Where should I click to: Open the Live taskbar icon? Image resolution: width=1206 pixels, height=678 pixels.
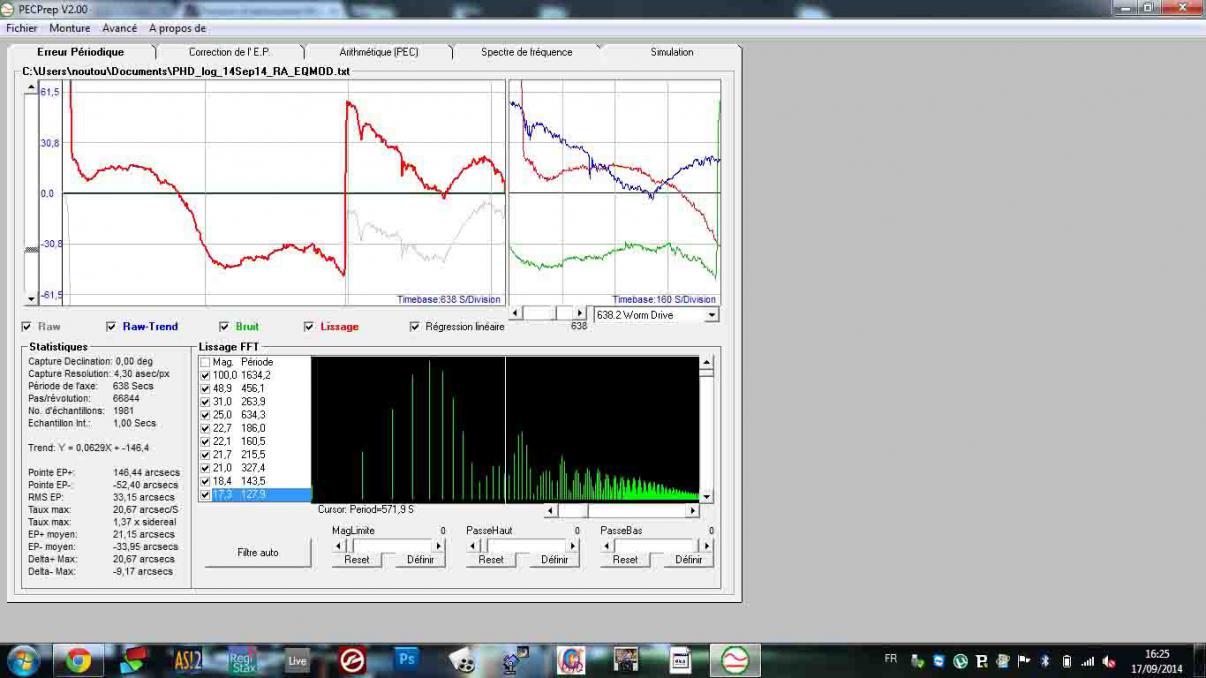[297, 660]
